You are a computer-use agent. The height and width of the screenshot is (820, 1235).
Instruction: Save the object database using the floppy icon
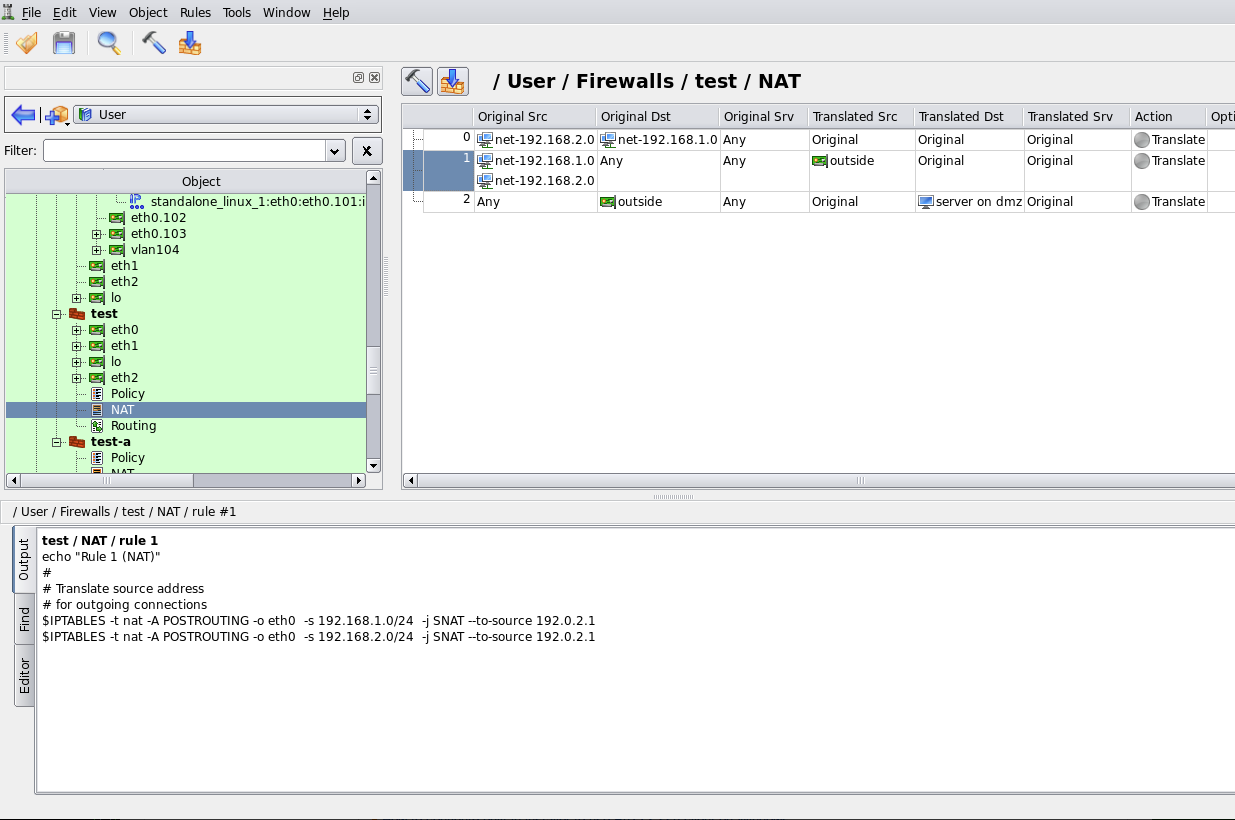pyautogui.click(x=63, y=43)
